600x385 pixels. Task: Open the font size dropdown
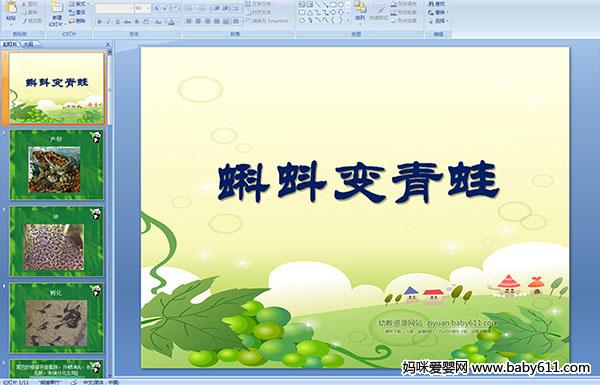pyautogui.click(x=148, y=8)
